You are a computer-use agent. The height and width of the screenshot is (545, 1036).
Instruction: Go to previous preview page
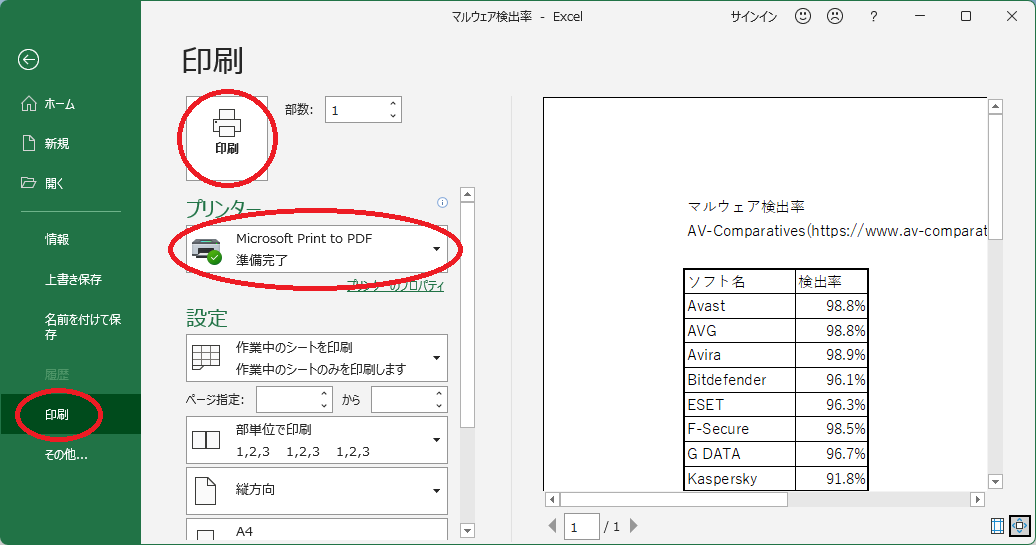click(x=552, y=526)
